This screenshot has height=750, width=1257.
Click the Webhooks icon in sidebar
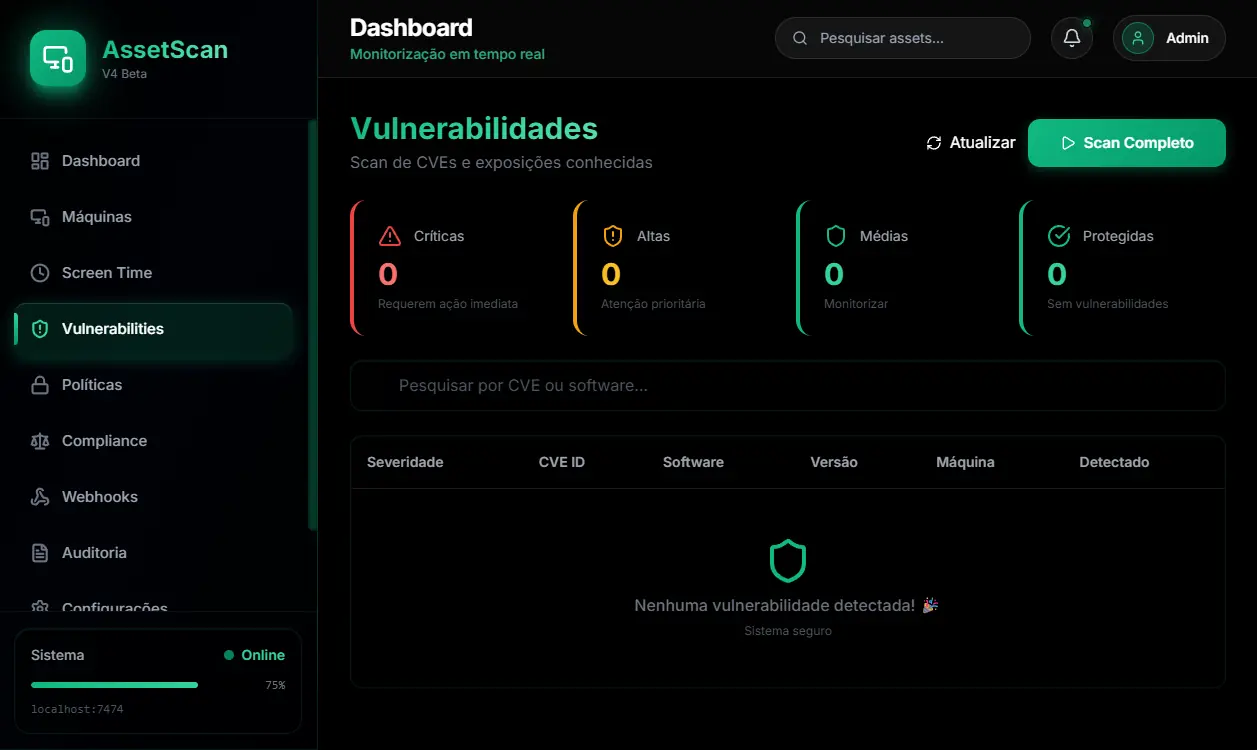tap(40, 497)
